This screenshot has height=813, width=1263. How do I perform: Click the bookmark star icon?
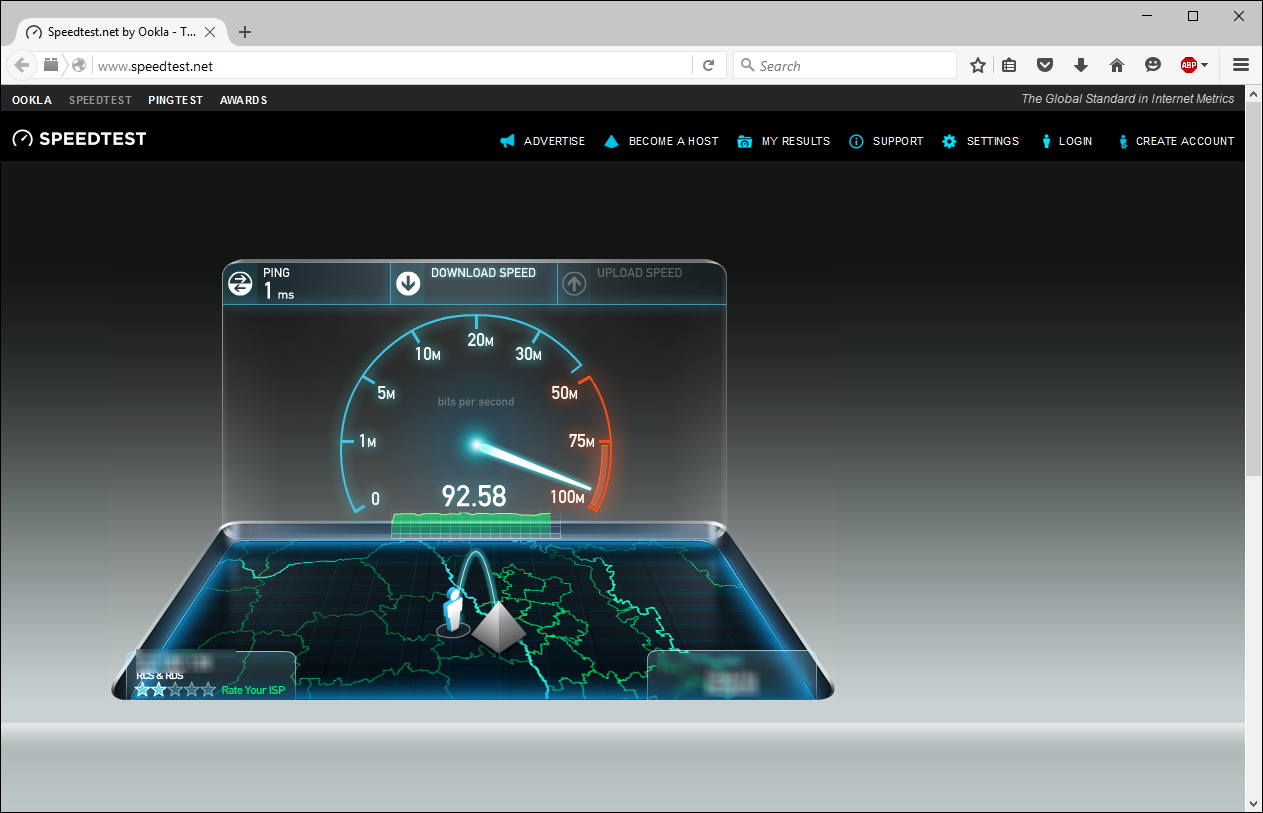[x=978, y=65]
